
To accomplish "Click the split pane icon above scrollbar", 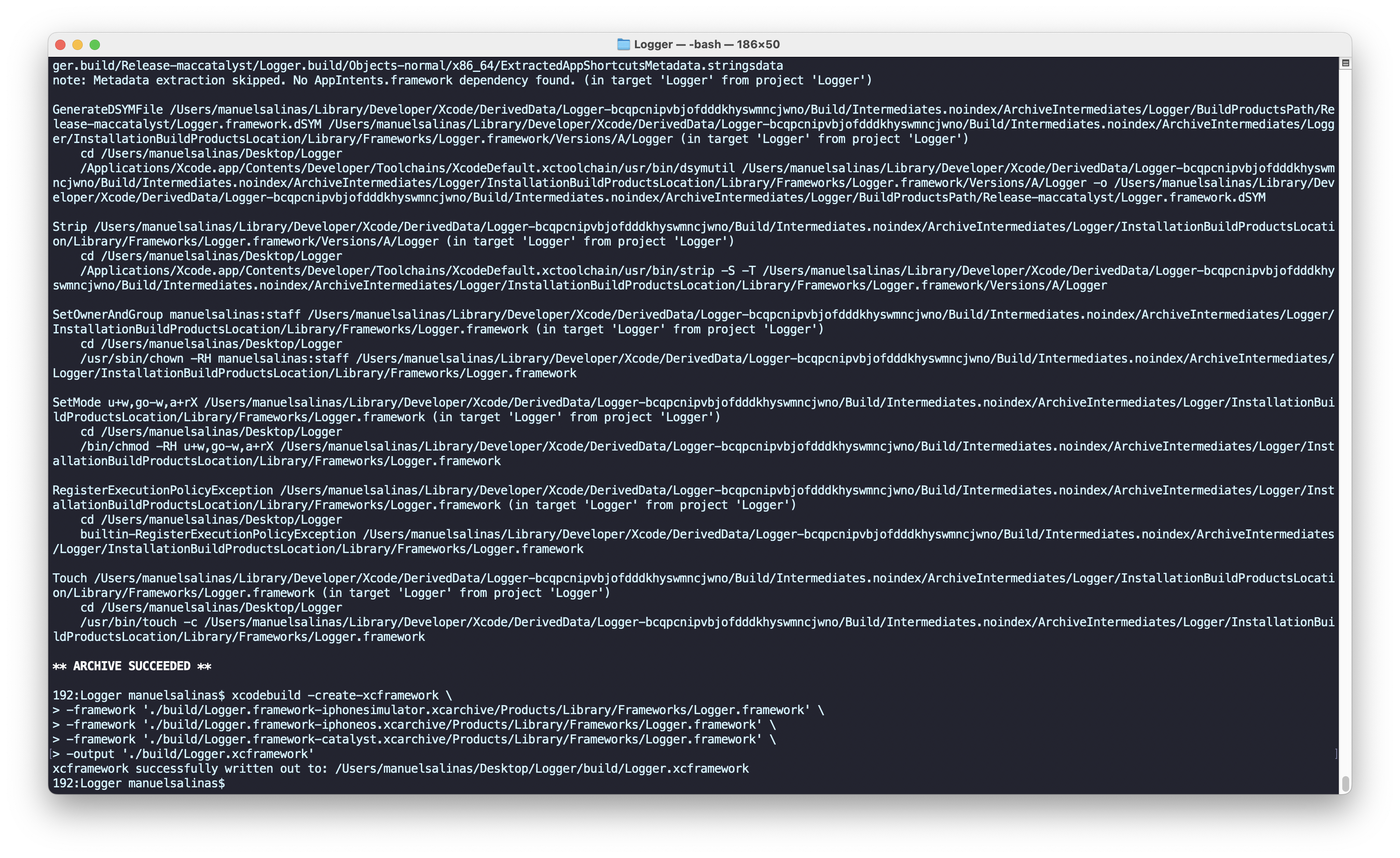I will (1345, 63).
